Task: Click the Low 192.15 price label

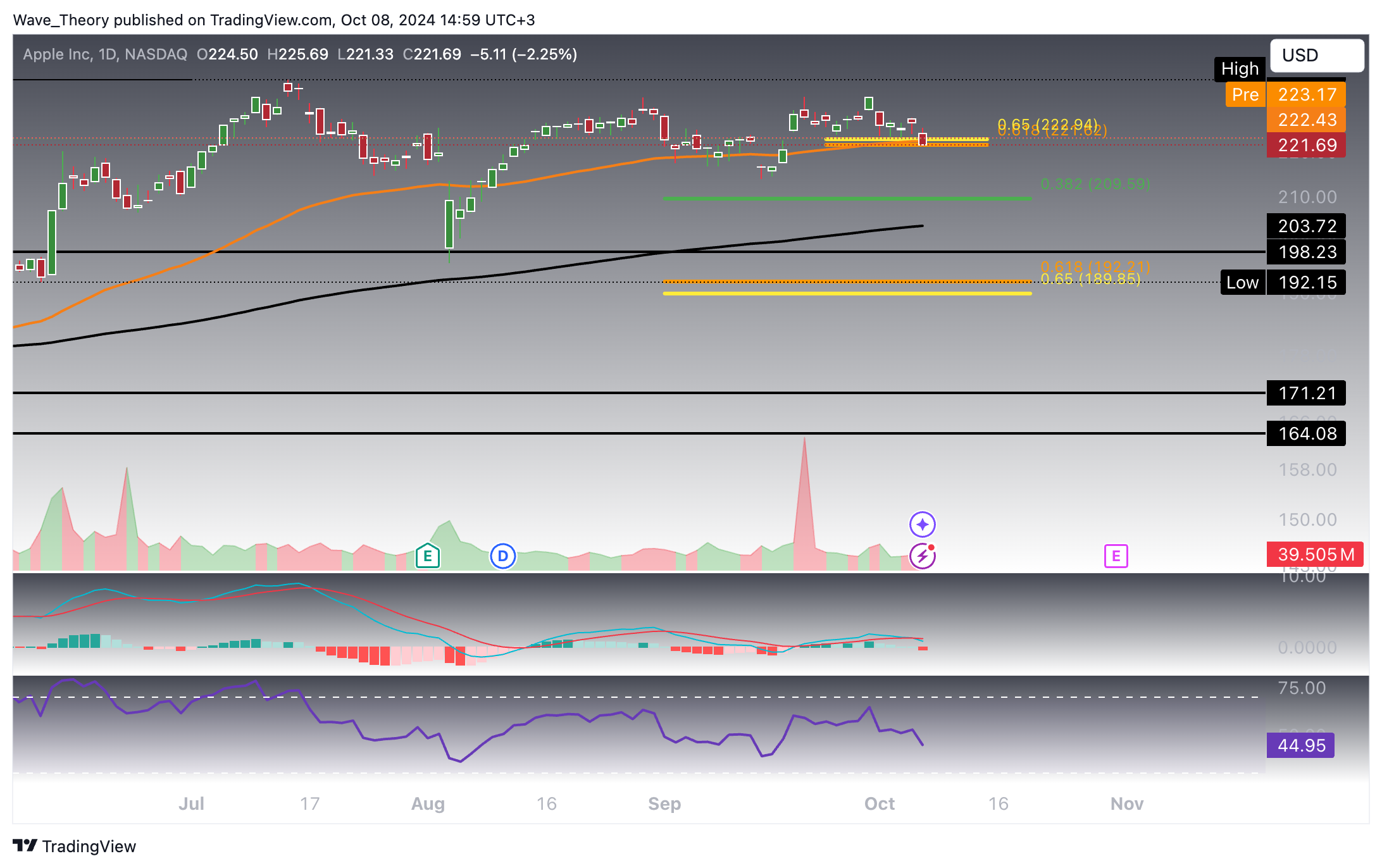Action: click(x=1306, y=282)
